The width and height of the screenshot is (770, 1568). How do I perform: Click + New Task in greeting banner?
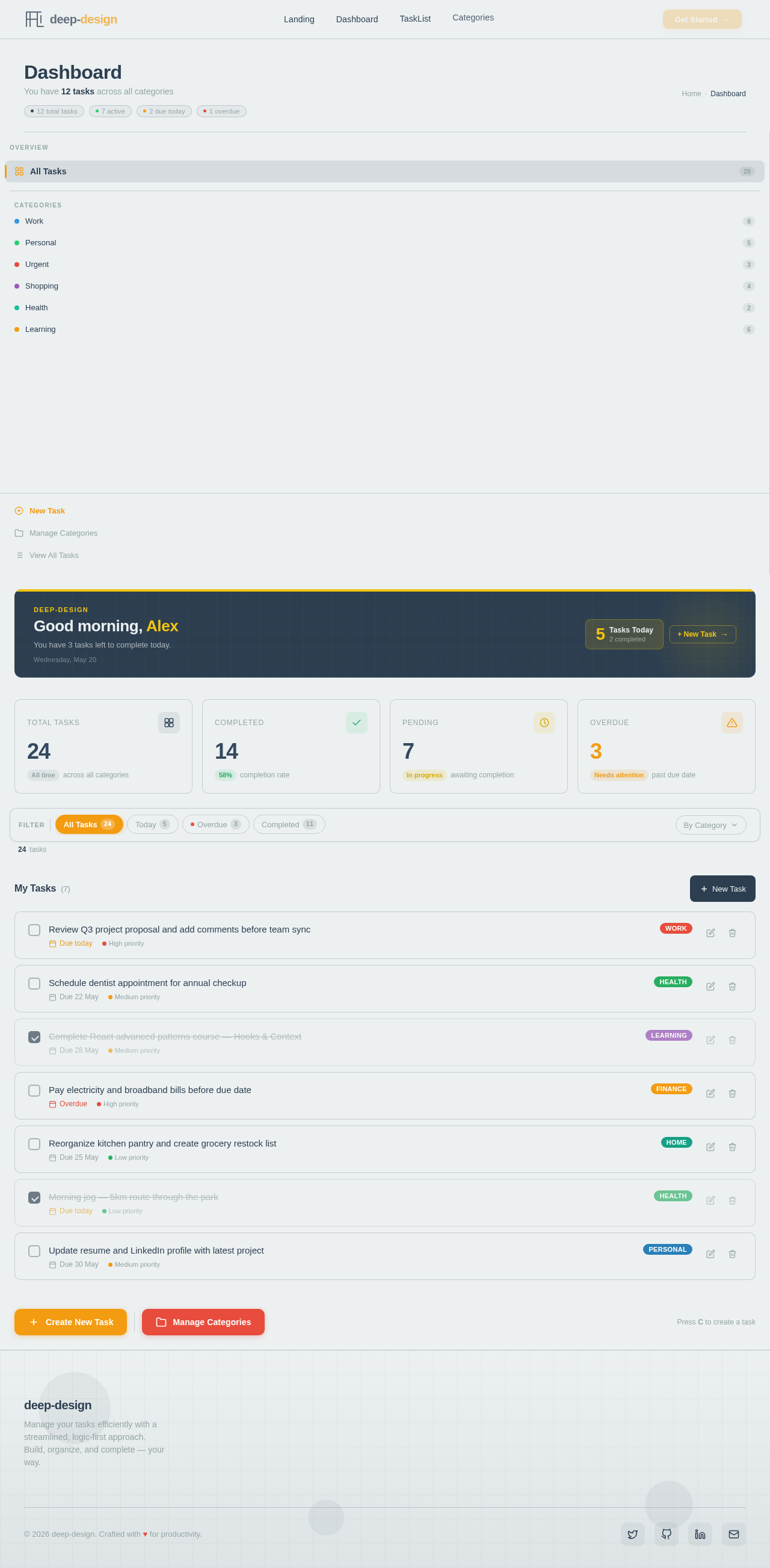click(x=703, y=634)
